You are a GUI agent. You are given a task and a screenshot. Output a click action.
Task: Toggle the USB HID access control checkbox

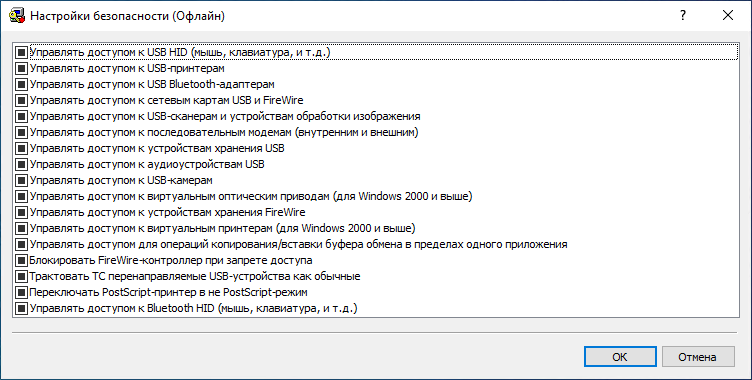(x=22, y=52)
